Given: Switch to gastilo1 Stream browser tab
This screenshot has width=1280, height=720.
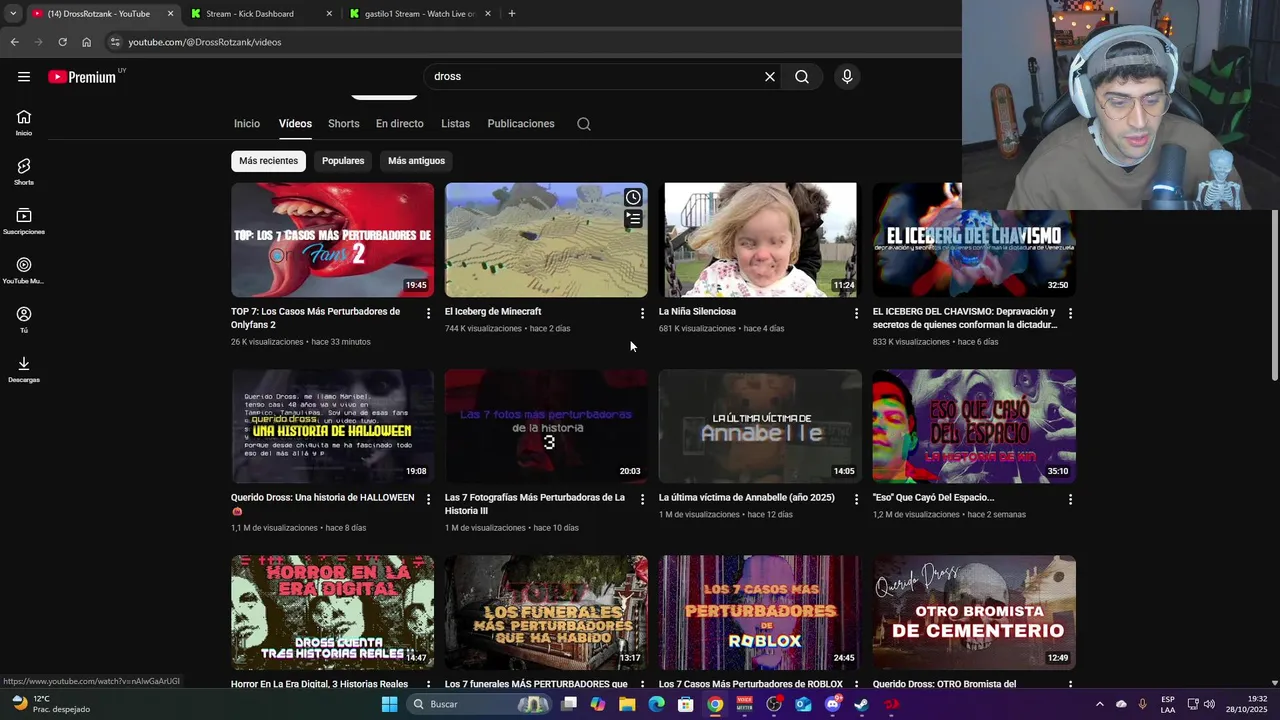Looking at the screenshot, I should [x=420, y=14].
